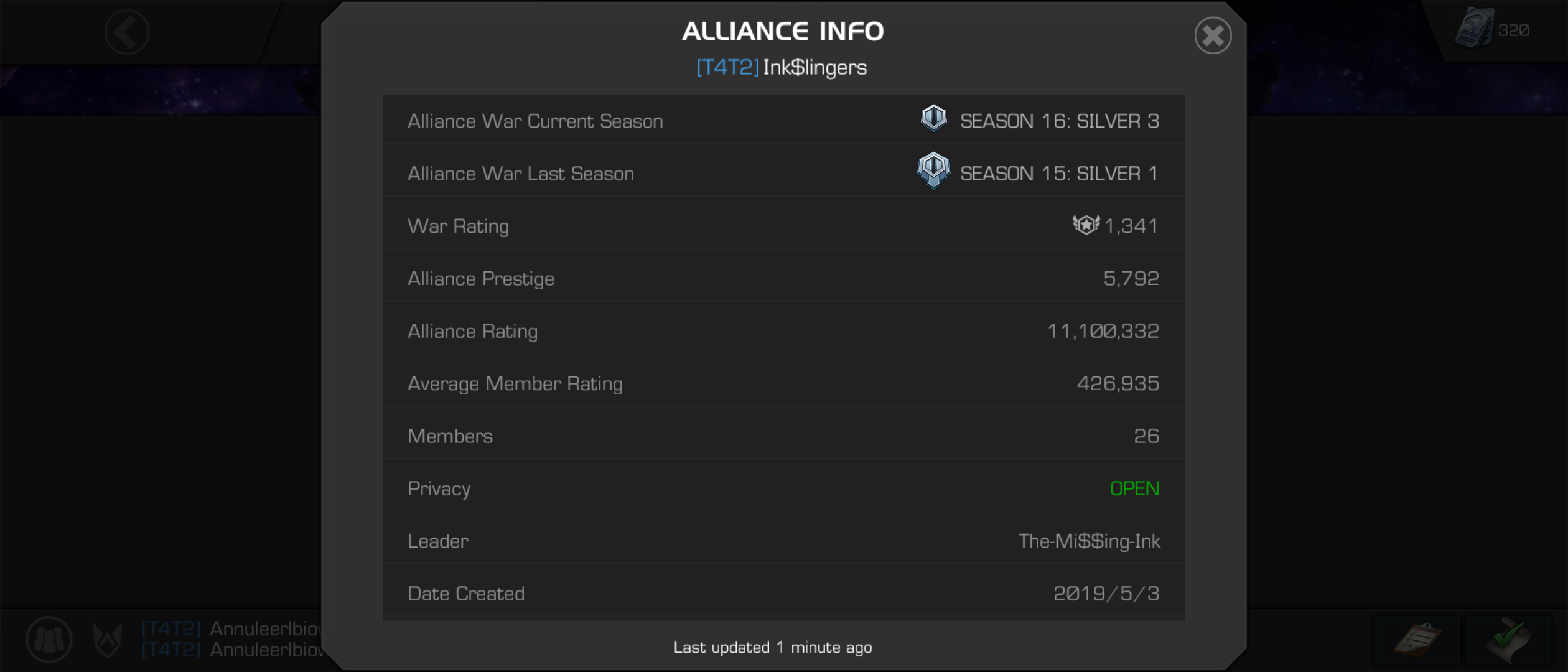Image resolution: width=1568 pixels, height=672 pixels.
Task: Select the Alliance Rating row
Action: 783,330
